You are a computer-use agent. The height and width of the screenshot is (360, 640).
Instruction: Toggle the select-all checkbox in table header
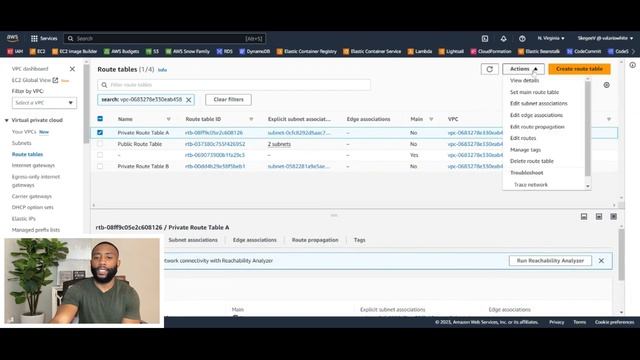100,119
